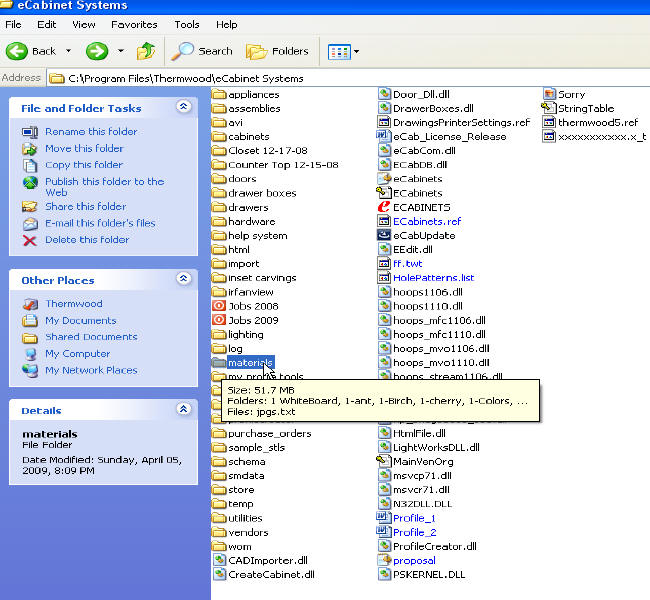Open My Computer in Other Places
Image resolution: width=650 pixels, height=600 pixels.
[x=78, y=353]
